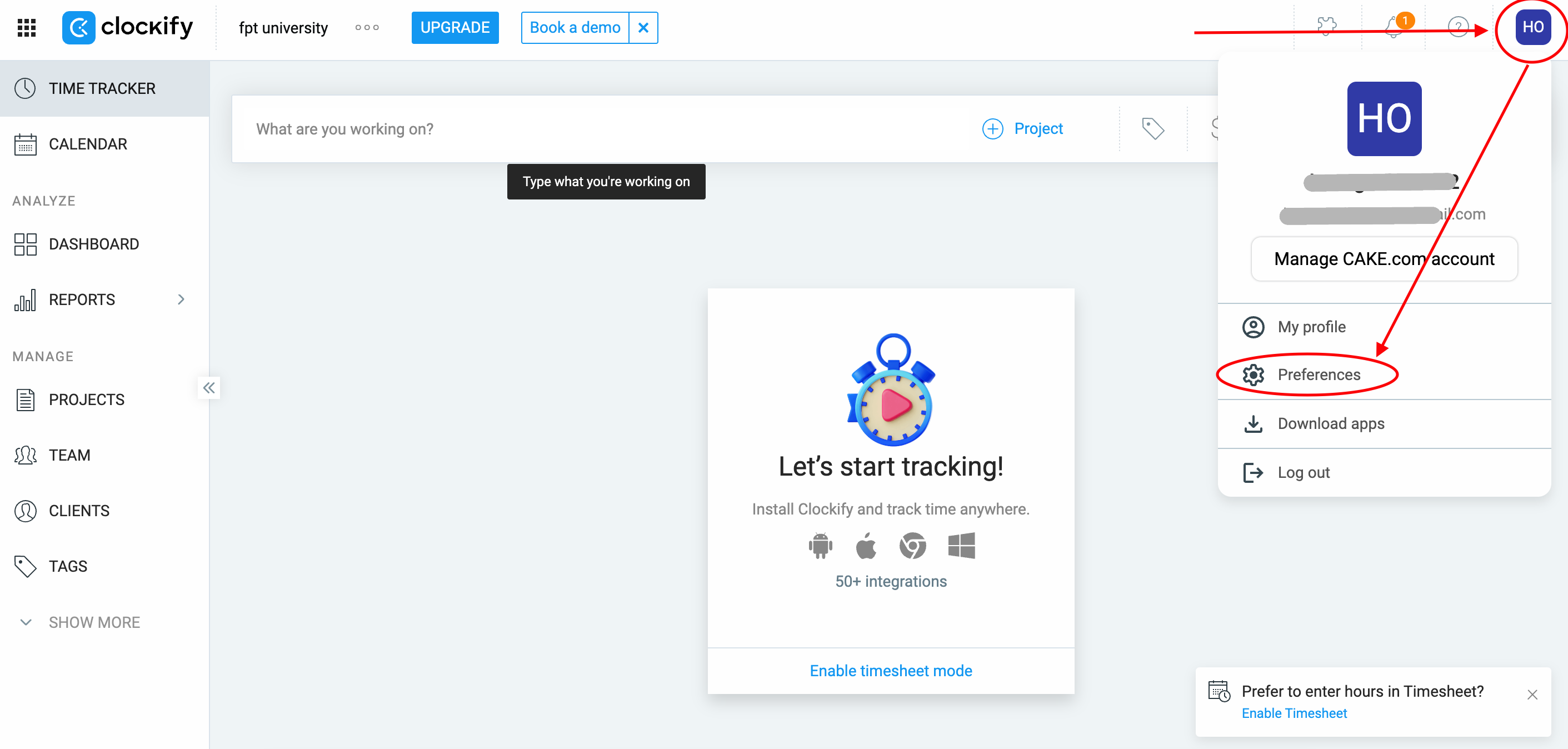Expand the Reports submenu arrow
This screenshot has width=1568, height=749.
click(181, 299)
